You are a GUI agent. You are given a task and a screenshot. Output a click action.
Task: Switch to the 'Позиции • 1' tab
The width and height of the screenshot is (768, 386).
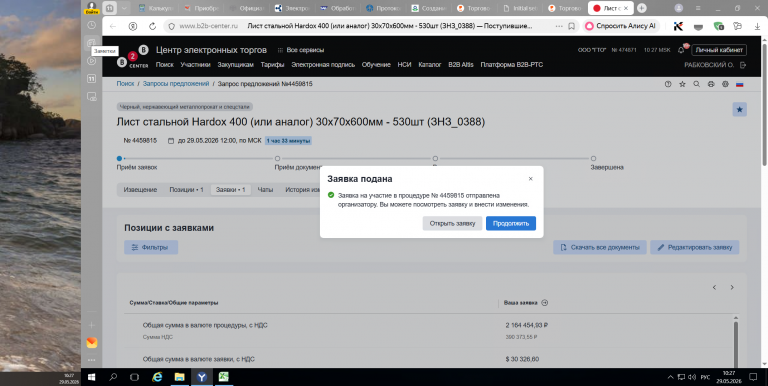pyautogui.click(x=186, y=190)
